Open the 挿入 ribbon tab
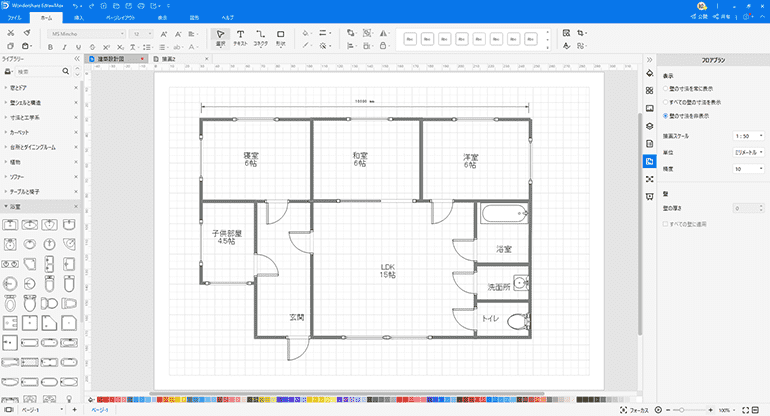 point(79,18)
